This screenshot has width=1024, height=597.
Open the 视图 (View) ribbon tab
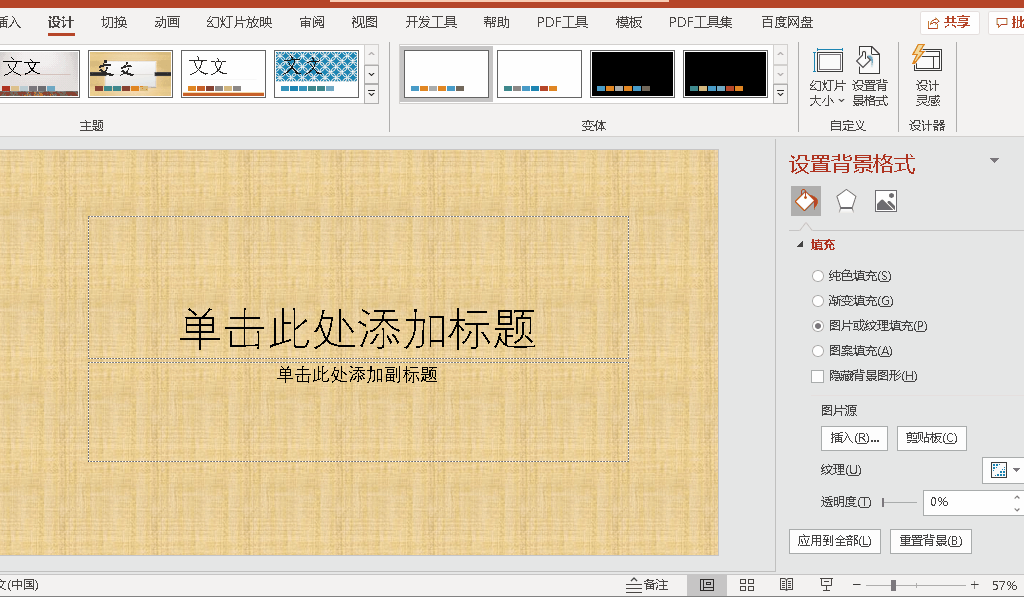pyautogui.click(x=364, y=21)
